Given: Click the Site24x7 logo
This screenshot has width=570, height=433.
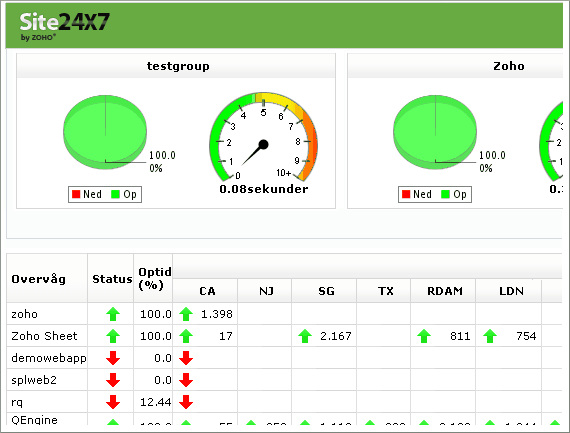Looking at the screenshot, I should [64, 26].
